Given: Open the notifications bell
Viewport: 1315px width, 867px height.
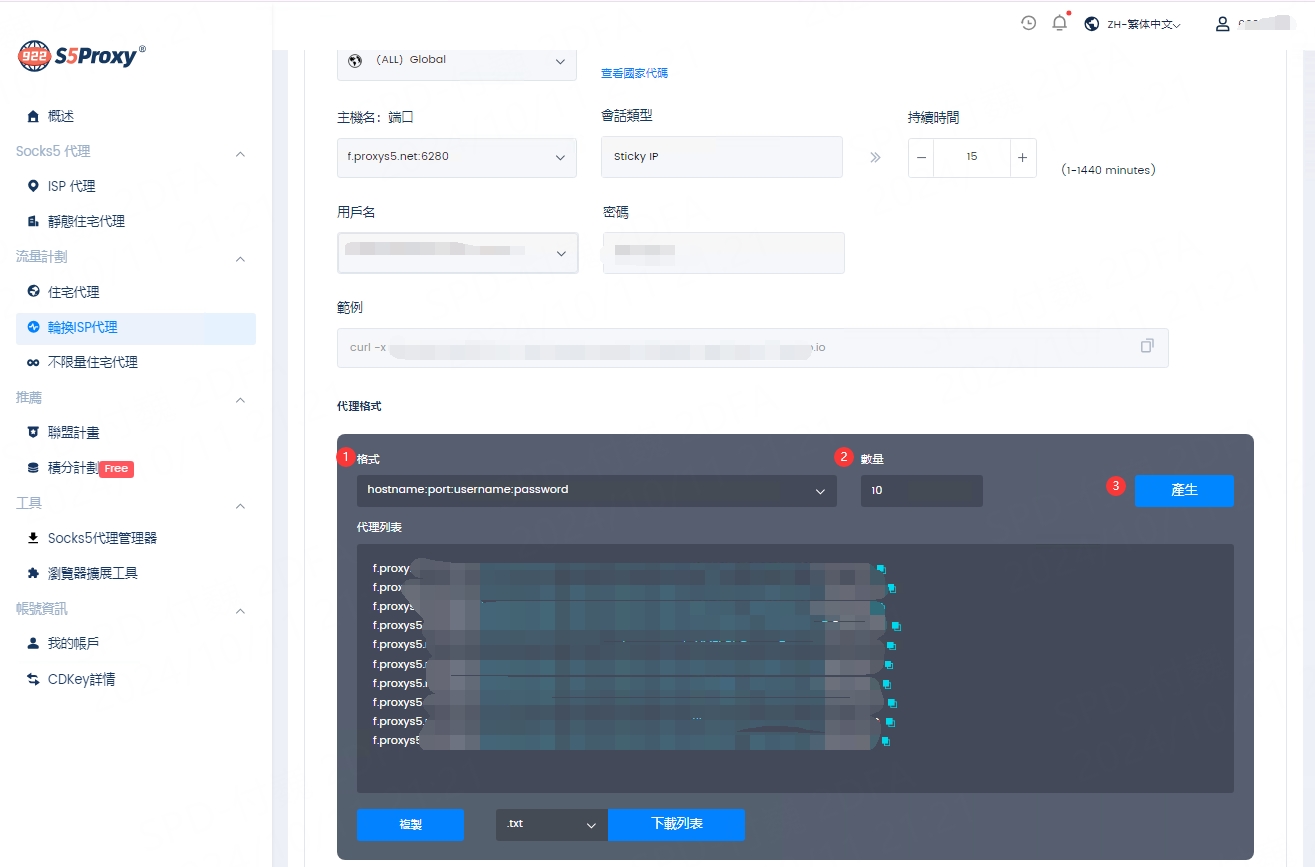Looking at the screenshot, I should (1059, 23).
